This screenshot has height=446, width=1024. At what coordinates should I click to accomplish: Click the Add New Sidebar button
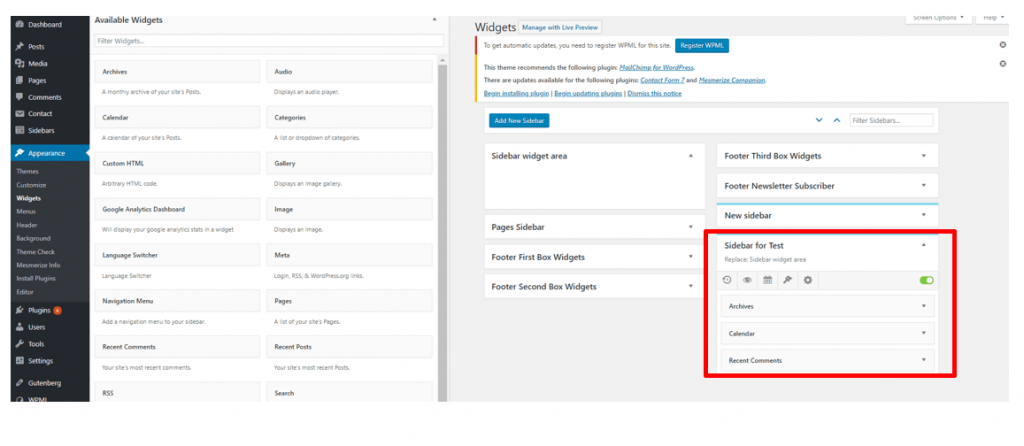click(519, 120)
